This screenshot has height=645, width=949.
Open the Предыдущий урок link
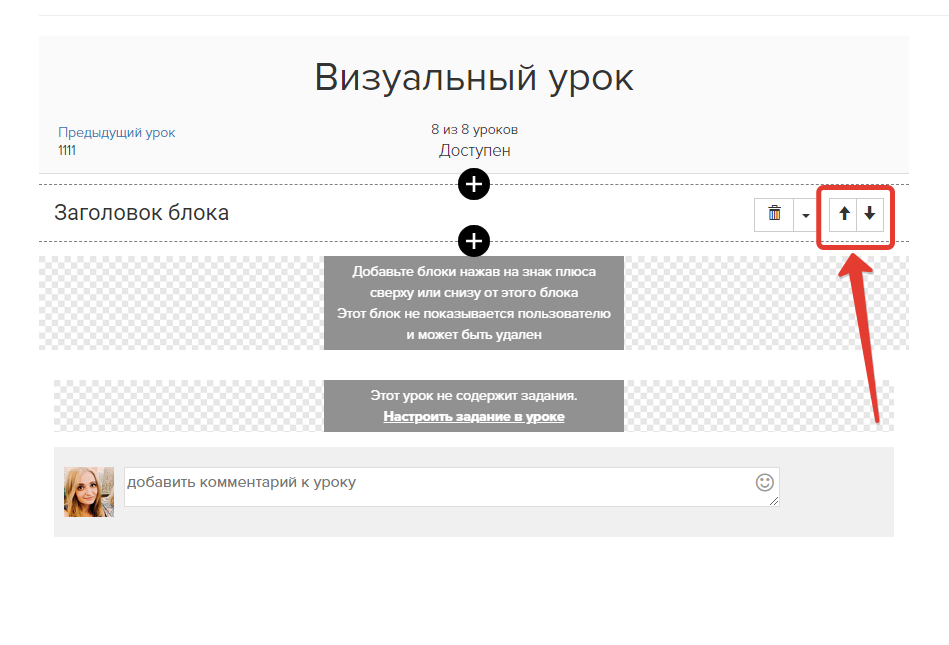pyautogui.click(x=117, y=133)
